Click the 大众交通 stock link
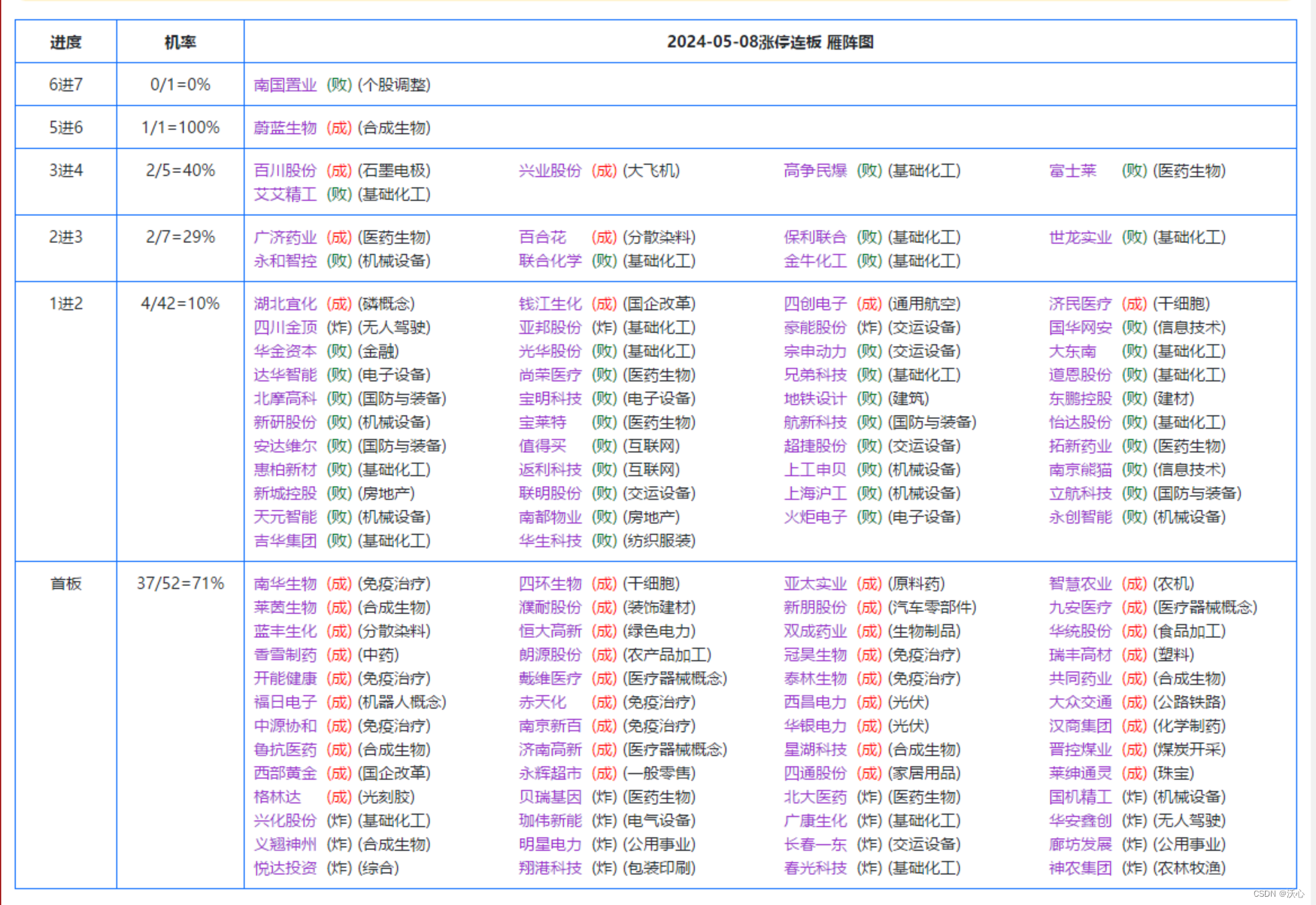 (x=1081, y=703)
